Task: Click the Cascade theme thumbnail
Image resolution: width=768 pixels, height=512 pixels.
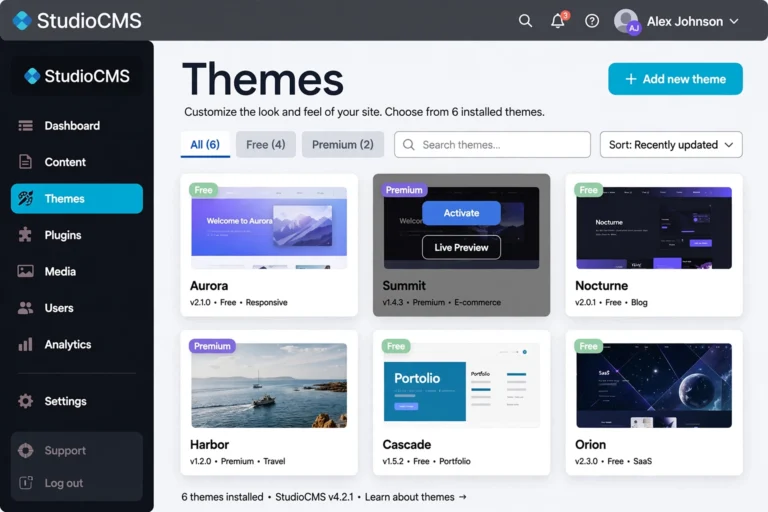Action: 461,386
